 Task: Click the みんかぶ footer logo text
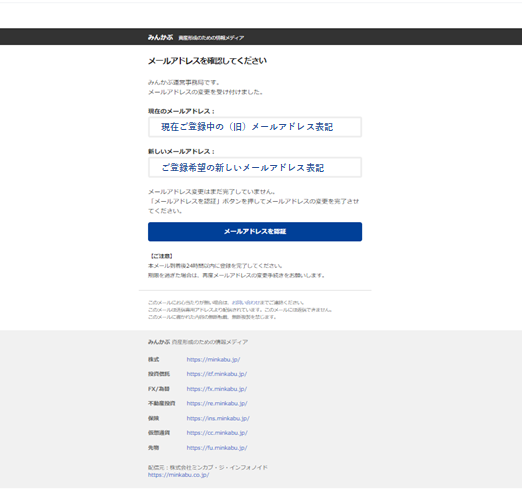click(159, 342)
